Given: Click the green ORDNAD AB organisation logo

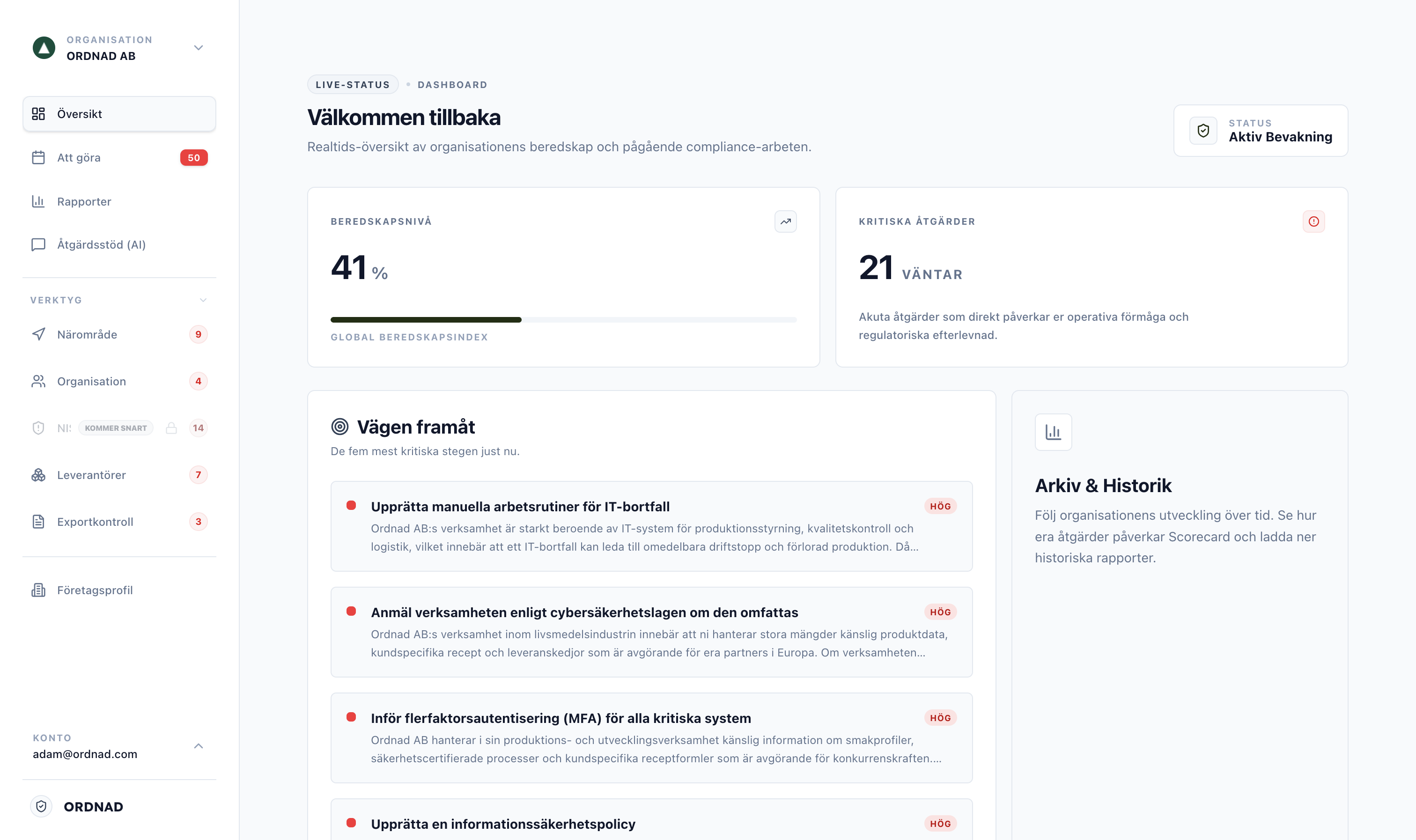Looking at the screenshot, I should coord(44,48).
